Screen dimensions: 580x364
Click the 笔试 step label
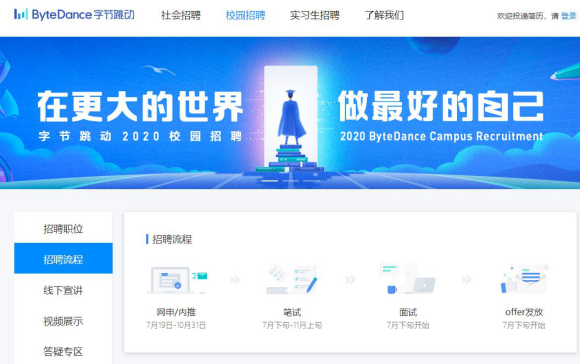[x=292, y=312]
